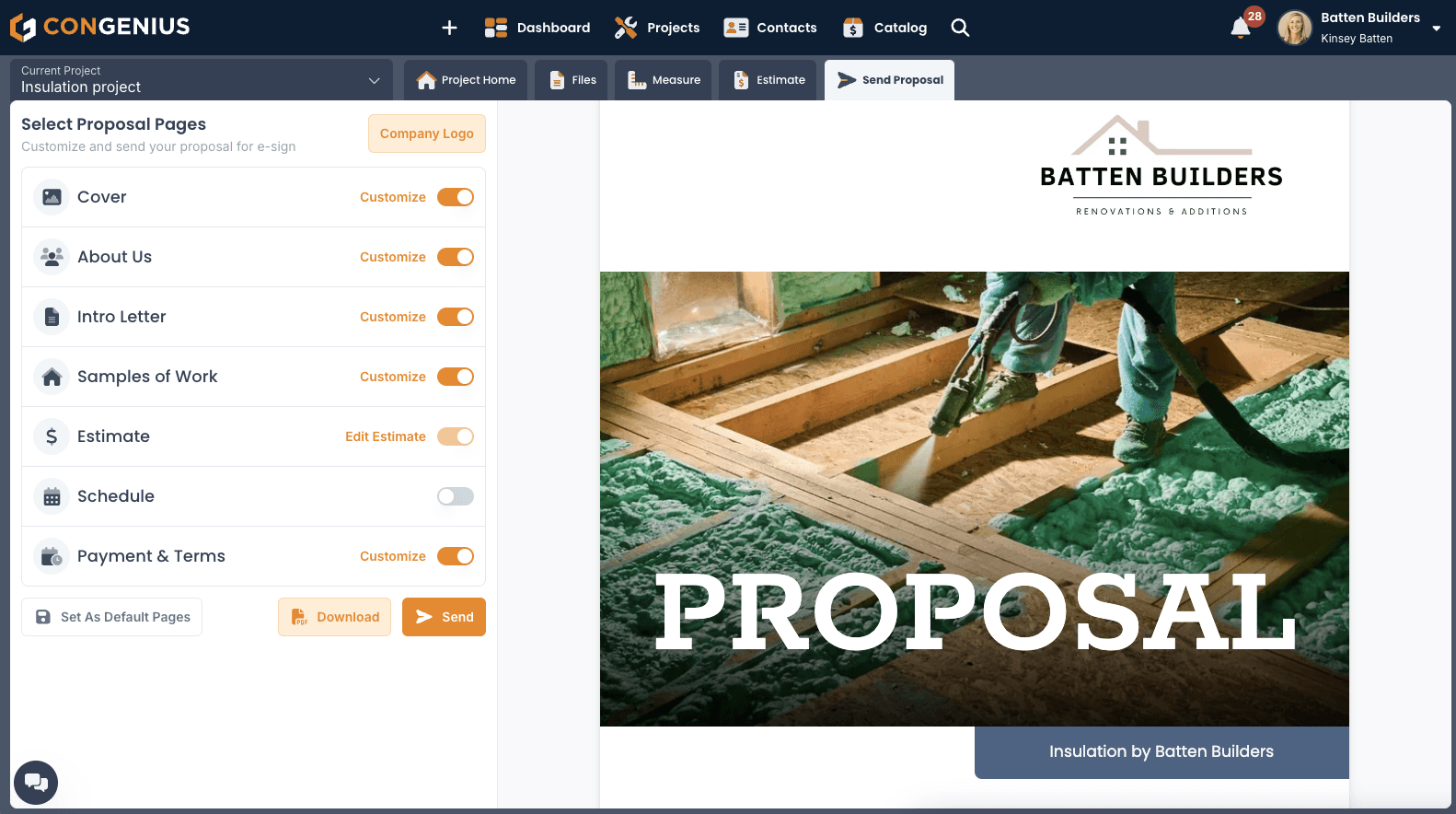Click the Estimate row label

pos(113,436)
